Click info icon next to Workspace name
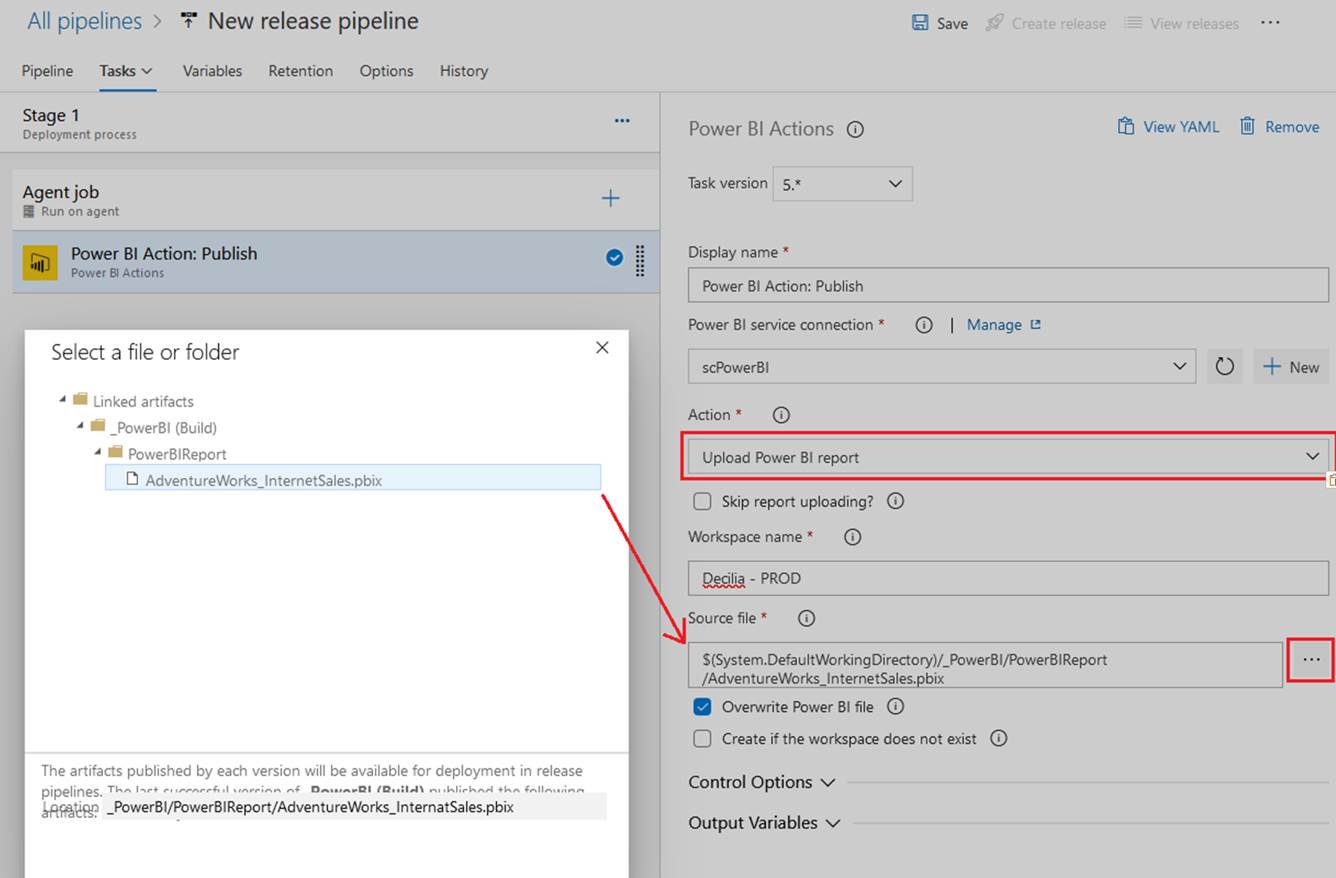The height and width of the screenshot is (878, 1336). coord(852,537)
